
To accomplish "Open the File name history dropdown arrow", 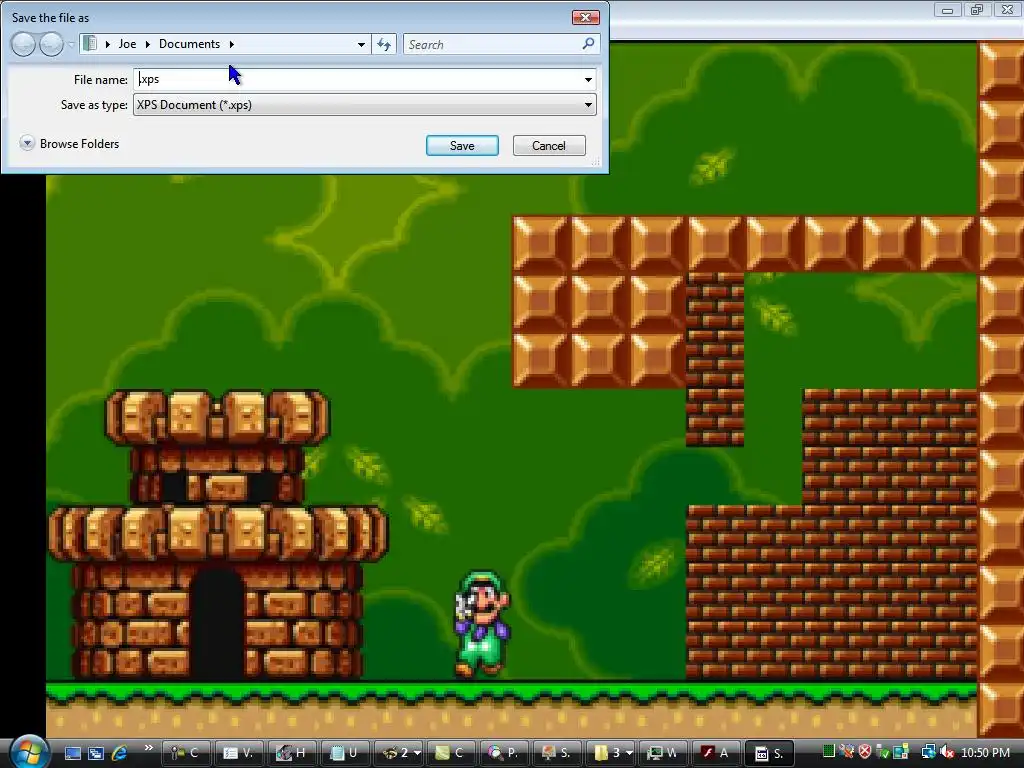I will [588, 80].
